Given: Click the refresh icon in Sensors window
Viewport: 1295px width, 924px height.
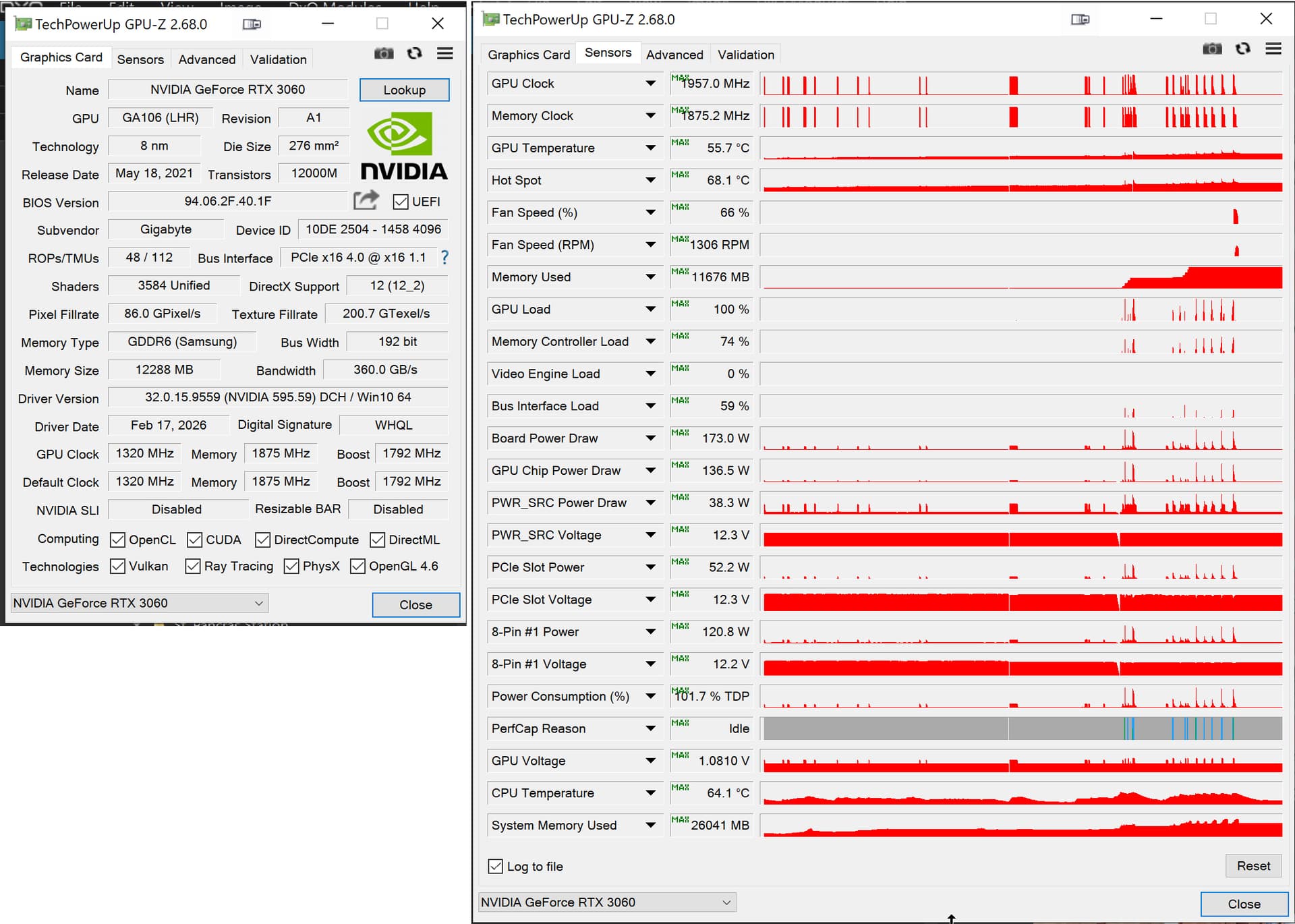Looking at the screenshot, I should (x=1242, y=49).
